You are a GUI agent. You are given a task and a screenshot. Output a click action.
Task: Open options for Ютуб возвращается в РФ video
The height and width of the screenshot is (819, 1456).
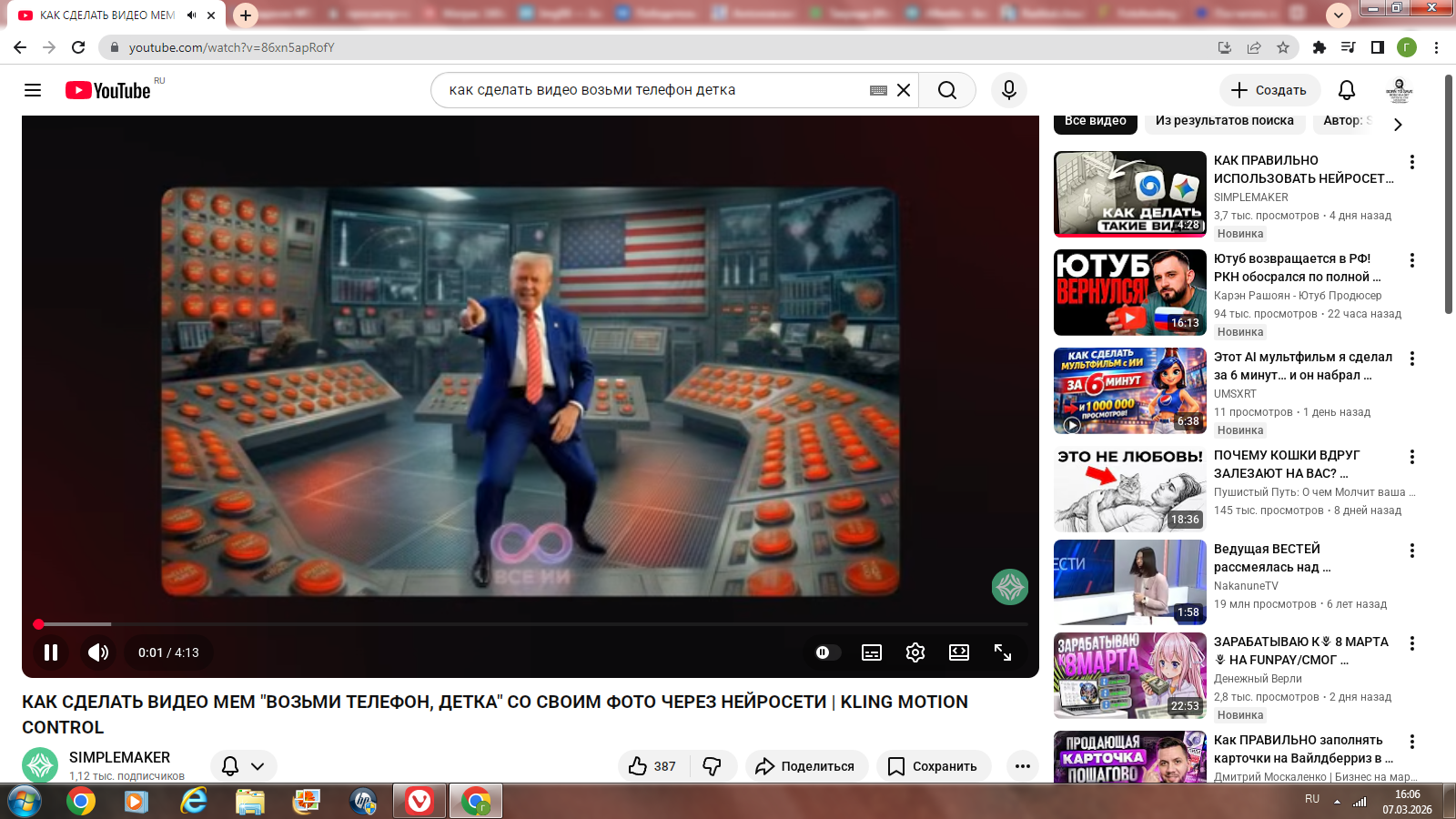pyautogui.click(x=1412, y=260)
